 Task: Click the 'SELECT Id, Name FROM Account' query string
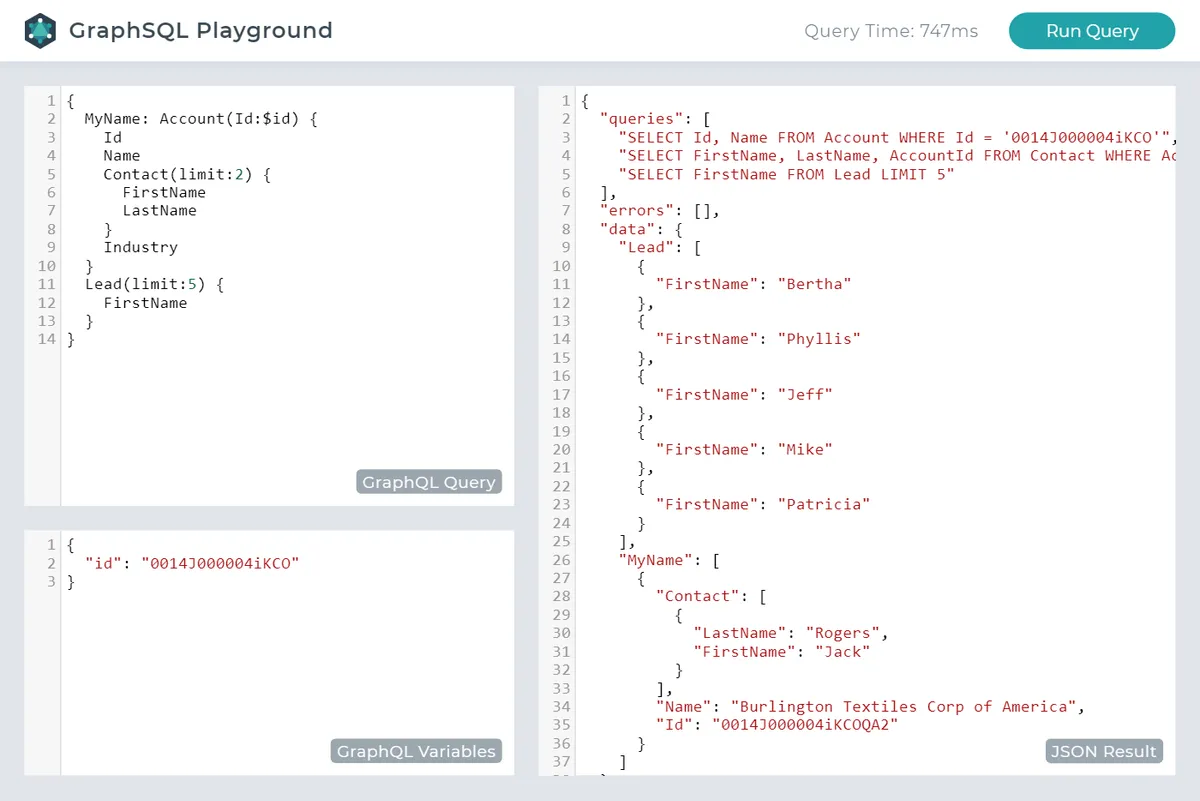pos(898,138)
